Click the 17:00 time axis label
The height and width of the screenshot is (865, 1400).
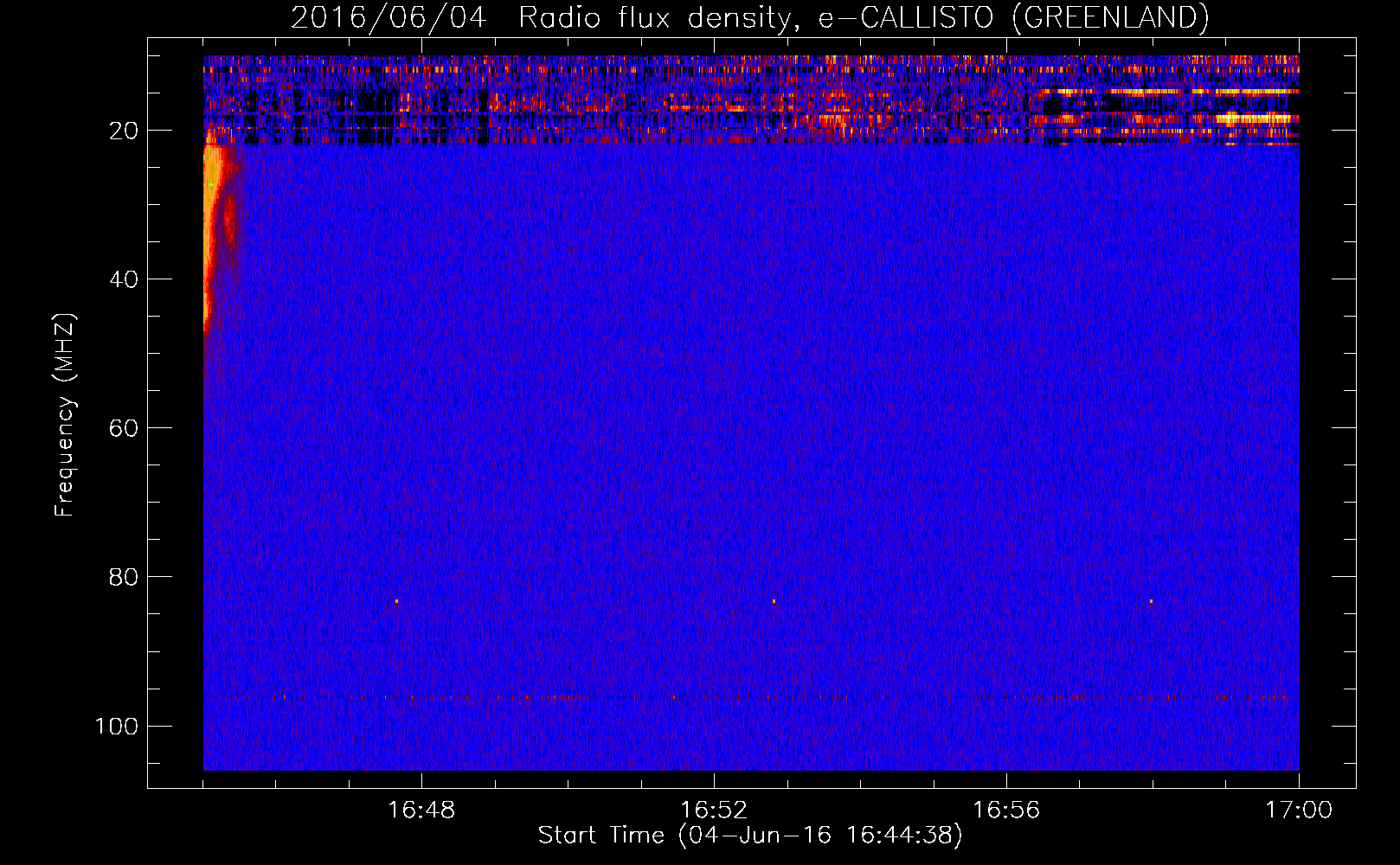1299,810
